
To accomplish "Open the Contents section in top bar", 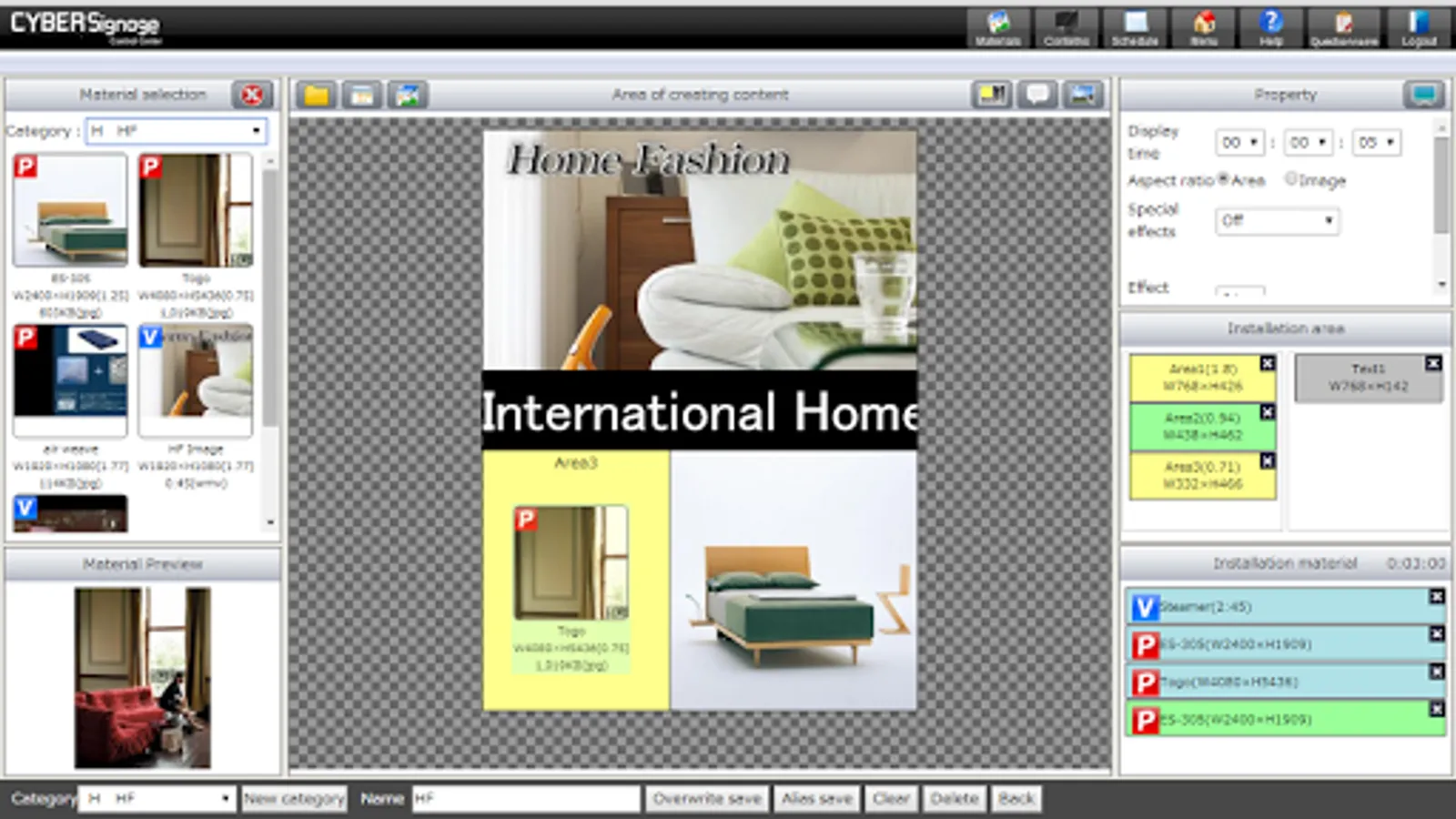I will click(1067, 28).
